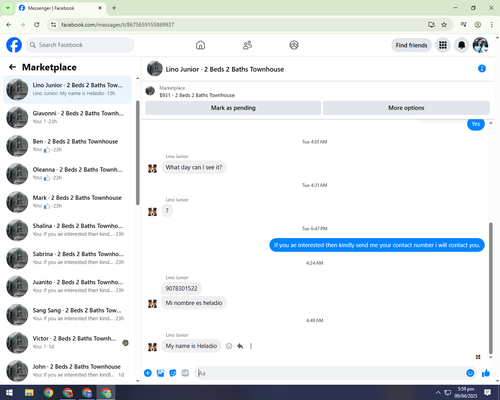Open Victor conversation in list

point(68,343)
